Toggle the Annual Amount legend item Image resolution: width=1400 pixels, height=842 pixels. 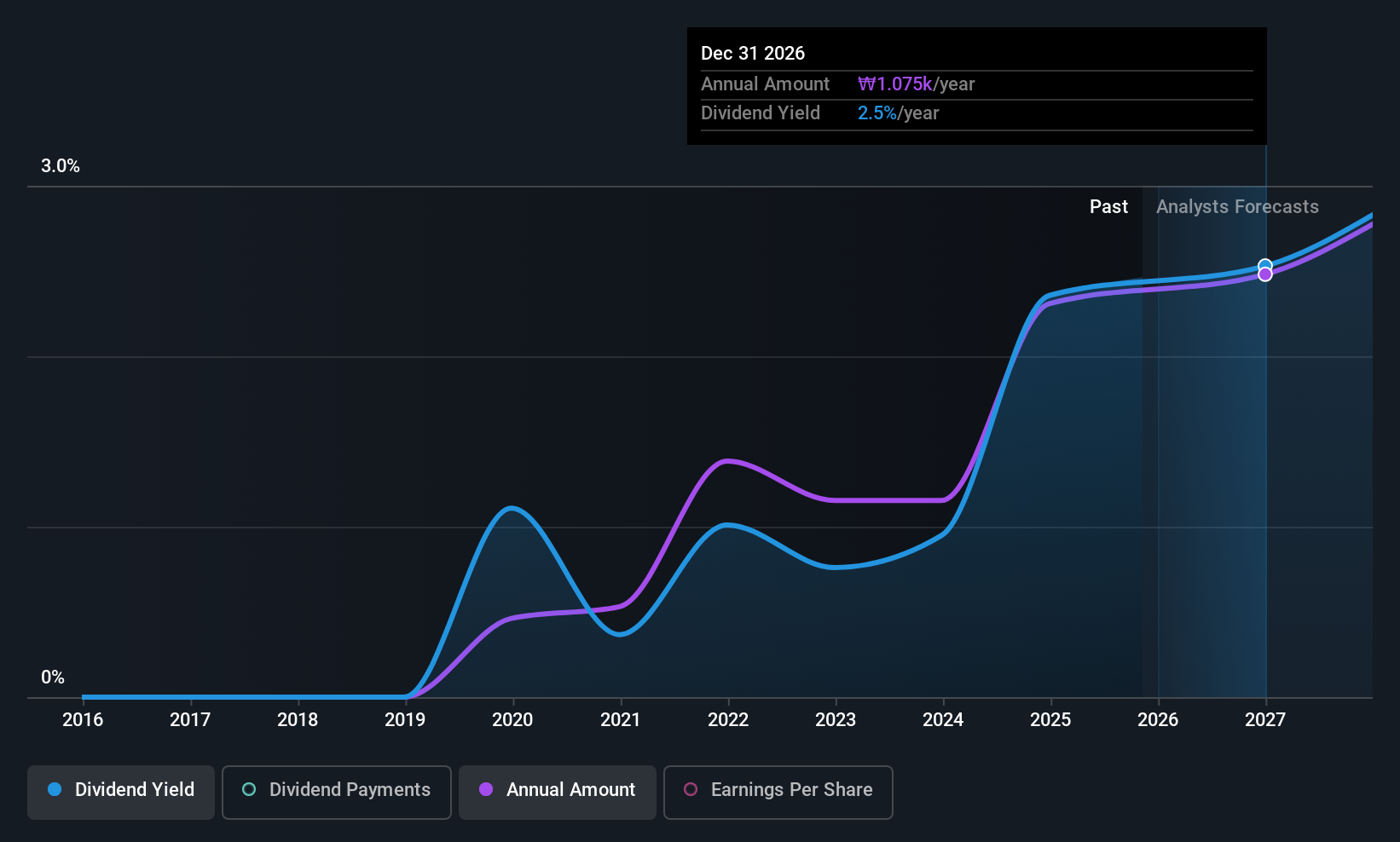(558, 790)
